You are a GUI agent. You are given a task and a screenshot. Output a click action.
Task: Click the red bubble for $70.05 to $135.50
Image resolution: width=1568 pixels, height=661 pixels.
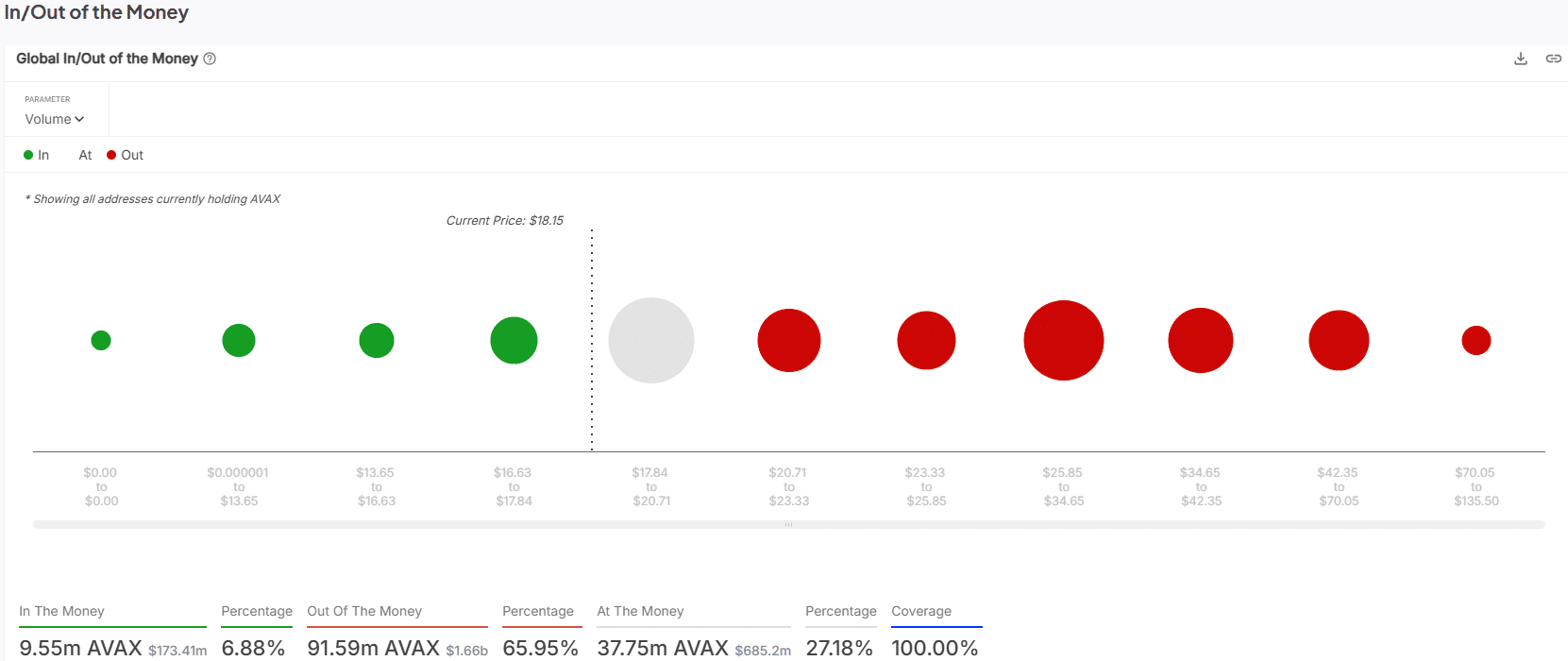pos(1476,340)
